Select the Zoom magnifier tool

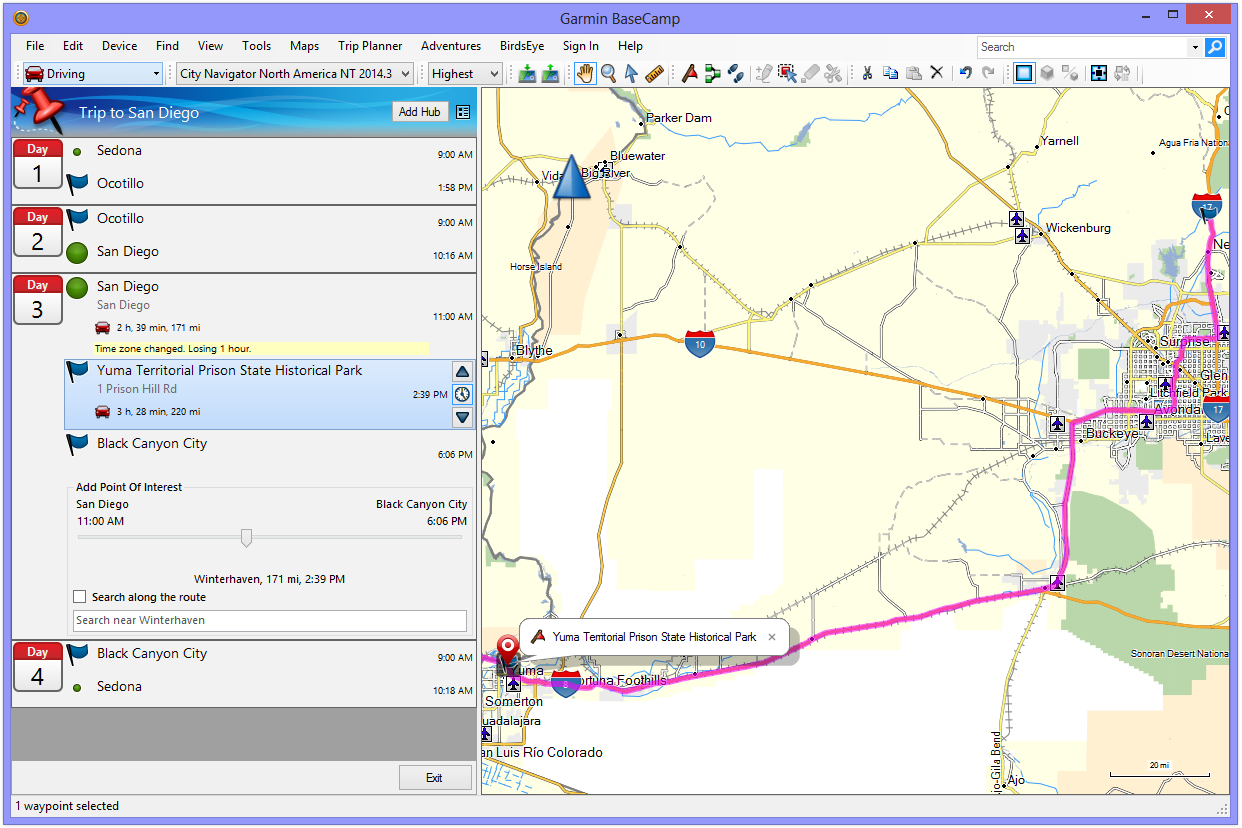608,73
